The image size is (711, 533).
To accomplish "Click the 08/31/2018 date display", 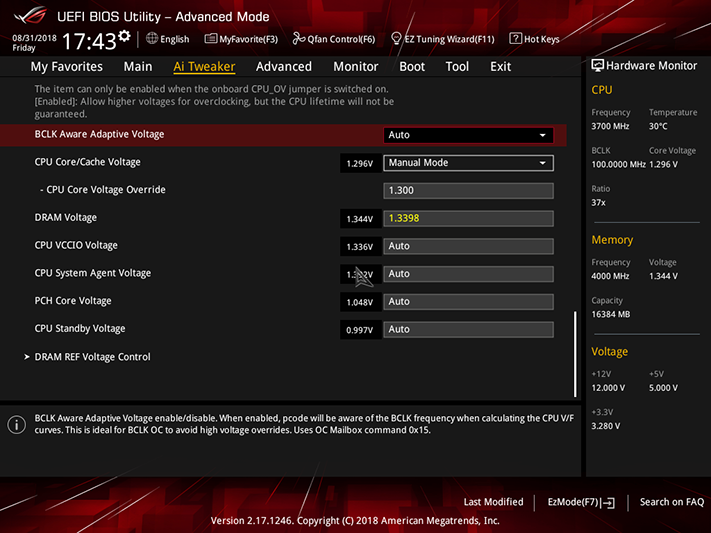I will 34,38.
